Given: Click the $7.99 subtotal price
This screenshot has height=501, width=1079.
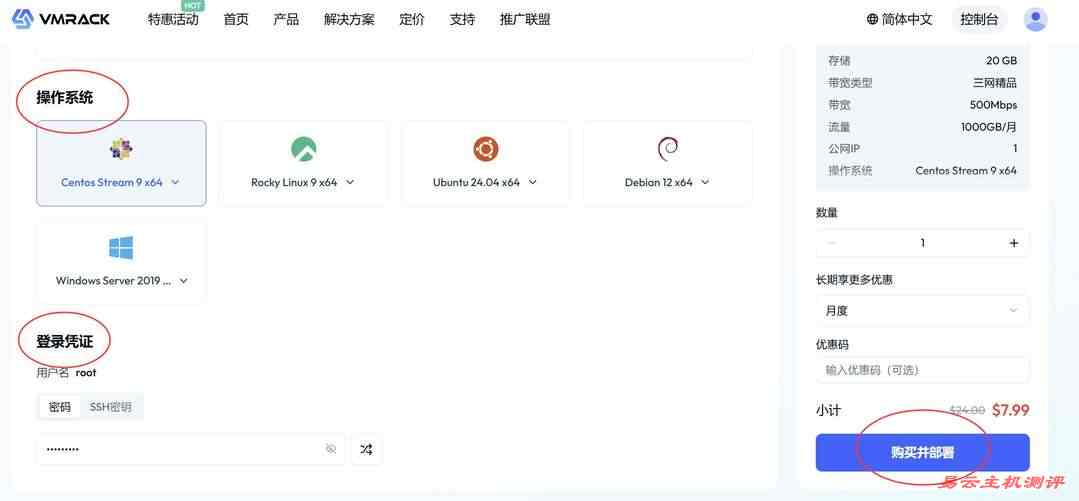Looking at the screenshot, I should (x=1010, y=410).
